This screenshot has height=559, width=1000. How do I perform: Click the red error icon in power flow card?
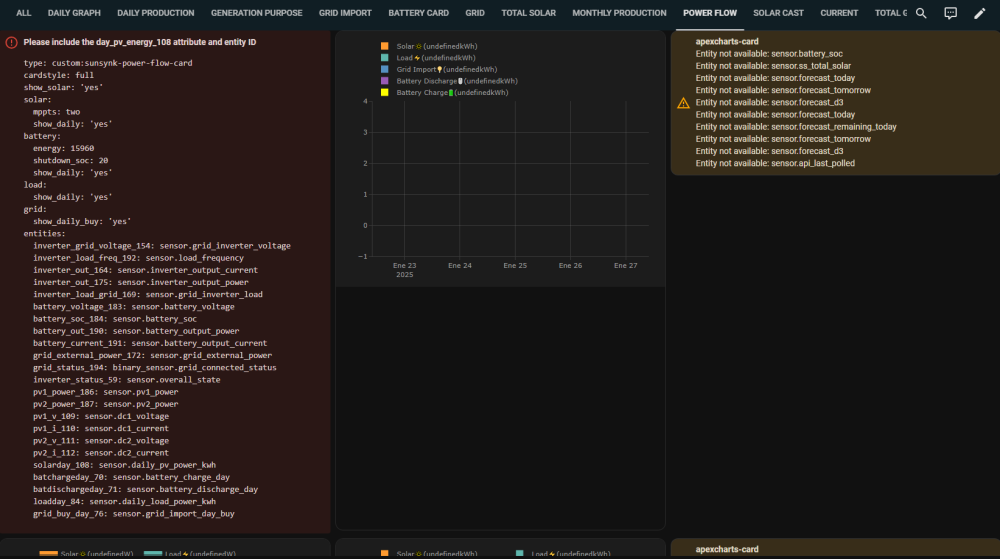click(11, 42)
